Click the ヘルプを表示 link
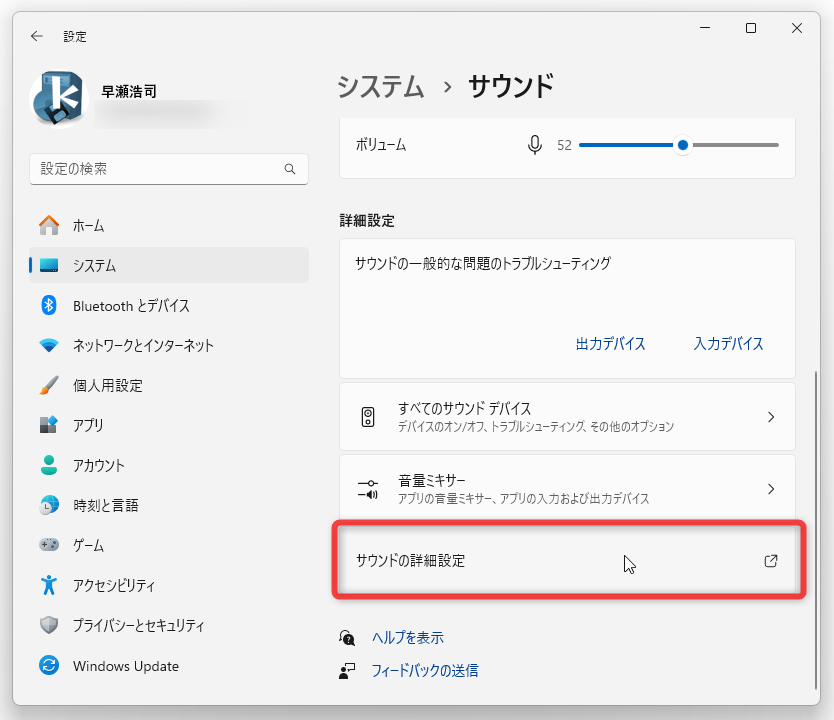 pyautogui.click(x=408, y=638)
